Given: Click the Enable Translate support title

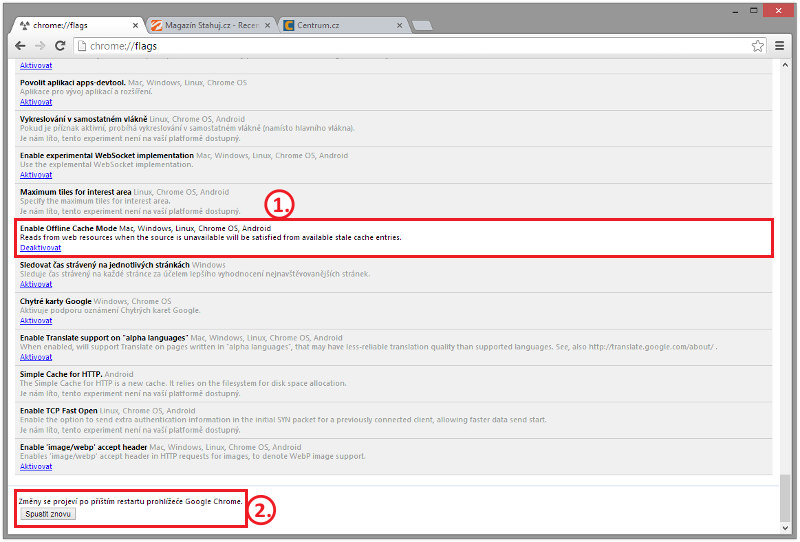Looking at the screenshot, I should point(104,338).
